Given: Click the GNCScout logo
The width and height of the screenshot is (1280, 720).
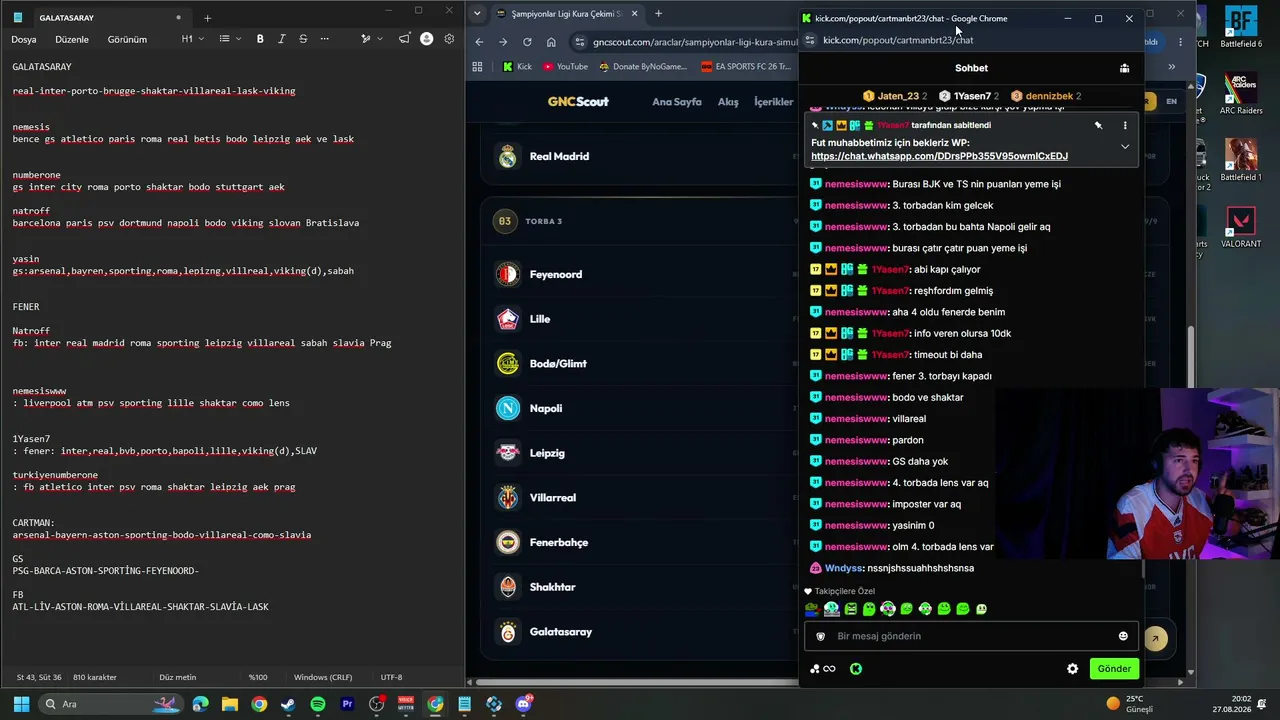Looking at the screenshot, I should pyautogui.click(x=578, y=102).
